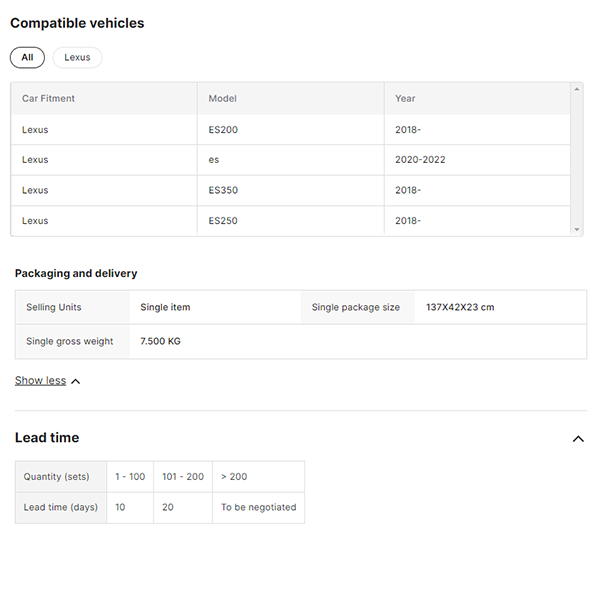Click the 1 - 100 quantity cell
The image size is (600, 600).
130,477
